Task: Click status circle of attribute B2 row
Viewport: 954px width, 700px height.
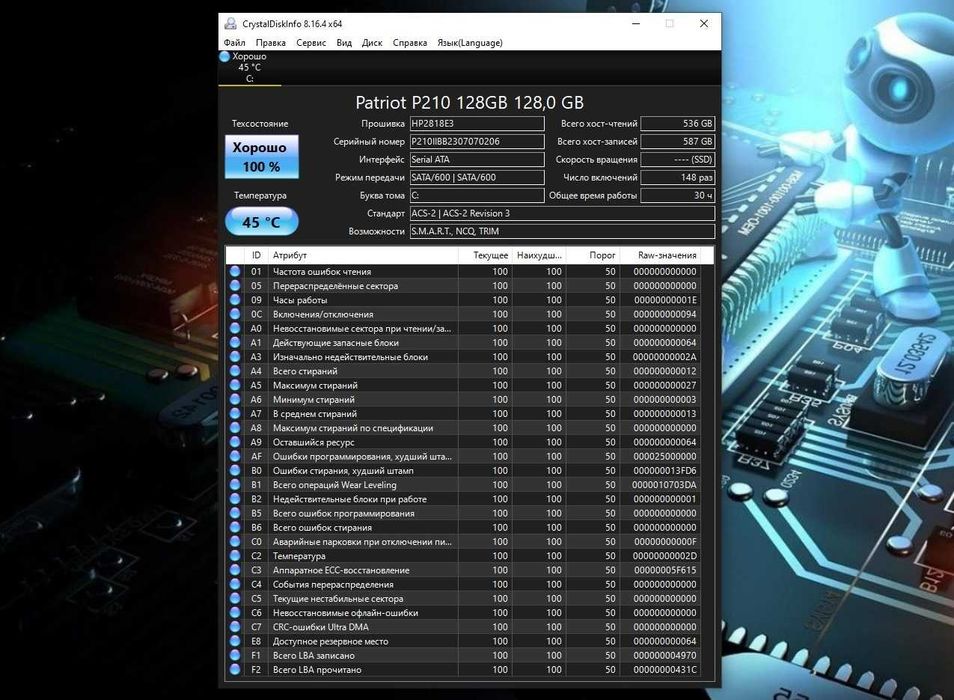Action: click(x=235, y=499)
